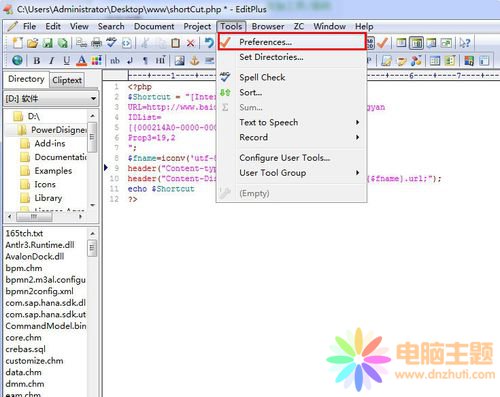The width and height of the screenshot is (500, 397).
Task: Click the red X Delete toolbar icon
Action: pos(190,43)
